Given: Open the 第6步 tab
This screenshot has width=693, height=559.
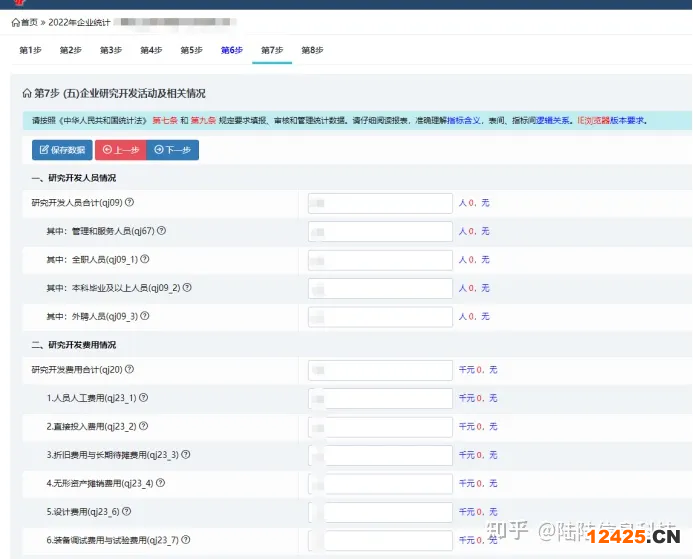Looking at the screenshot, I should click(x=231, y=50).
